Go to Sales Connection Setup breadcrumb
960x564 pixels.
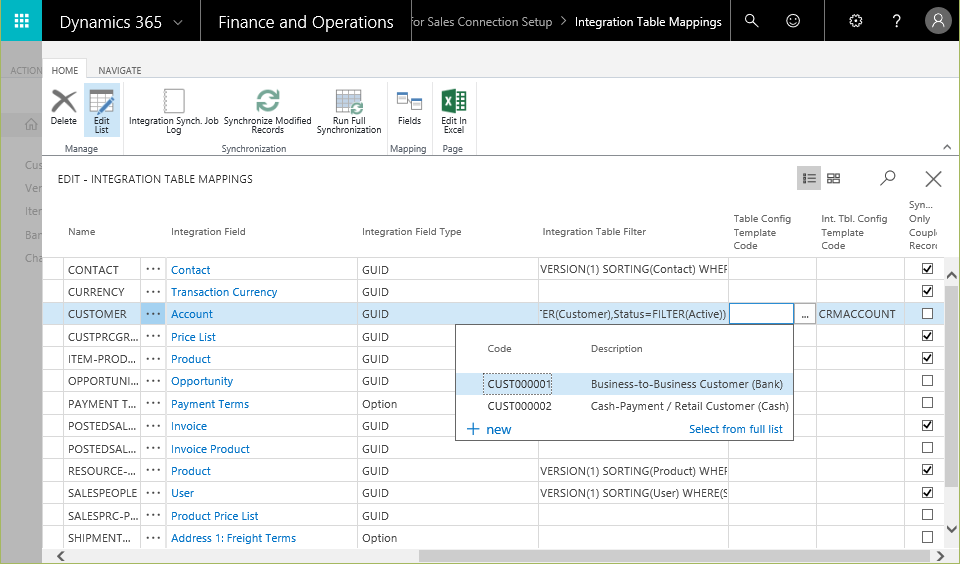pos(482,21)
